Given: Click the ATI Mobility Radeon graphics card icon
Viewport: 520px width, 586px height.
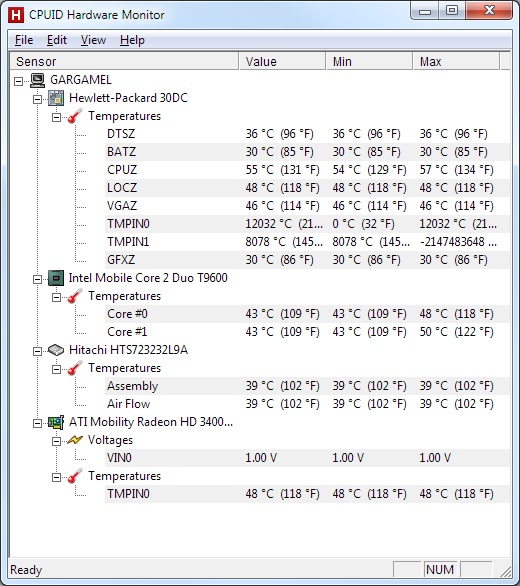Looking at the screenshot, I should 56,422.
